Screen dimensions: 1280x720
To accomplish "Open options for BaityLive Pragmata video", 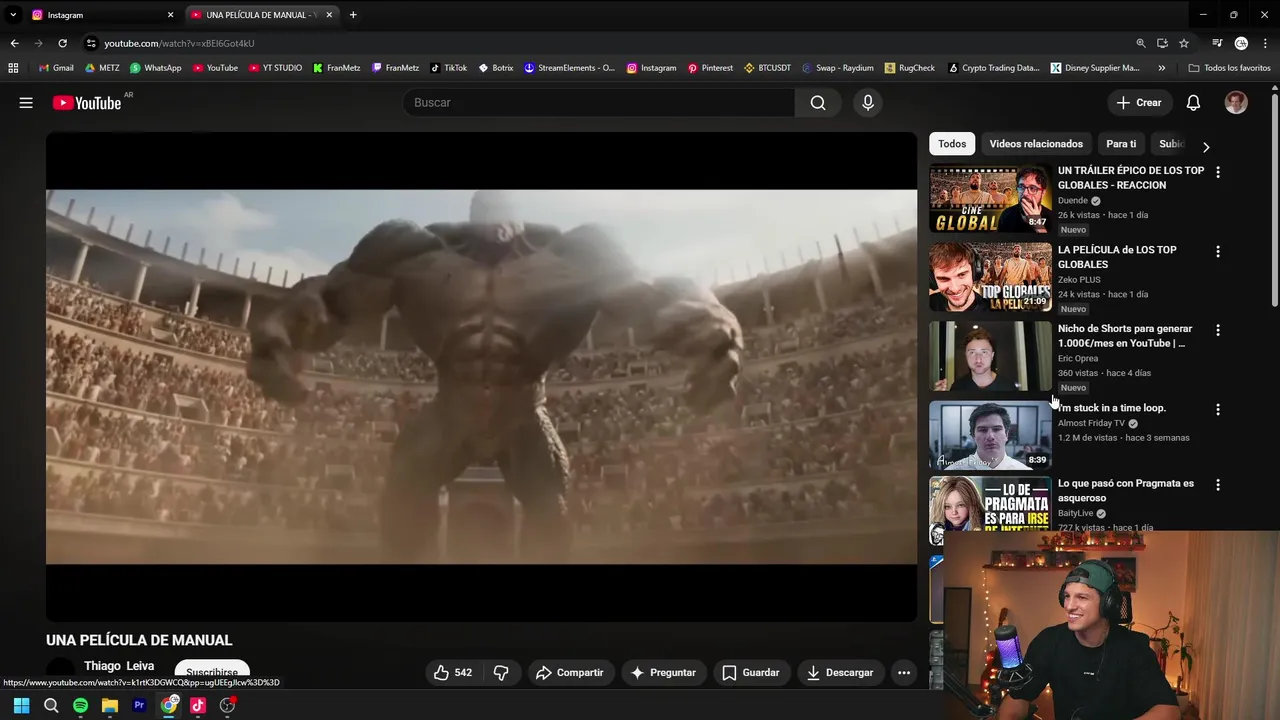I will (1217, 485).
